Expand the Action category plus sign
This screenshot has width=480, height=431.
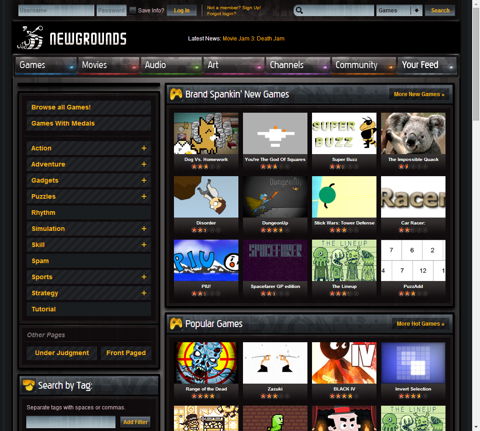pos(144,148)
